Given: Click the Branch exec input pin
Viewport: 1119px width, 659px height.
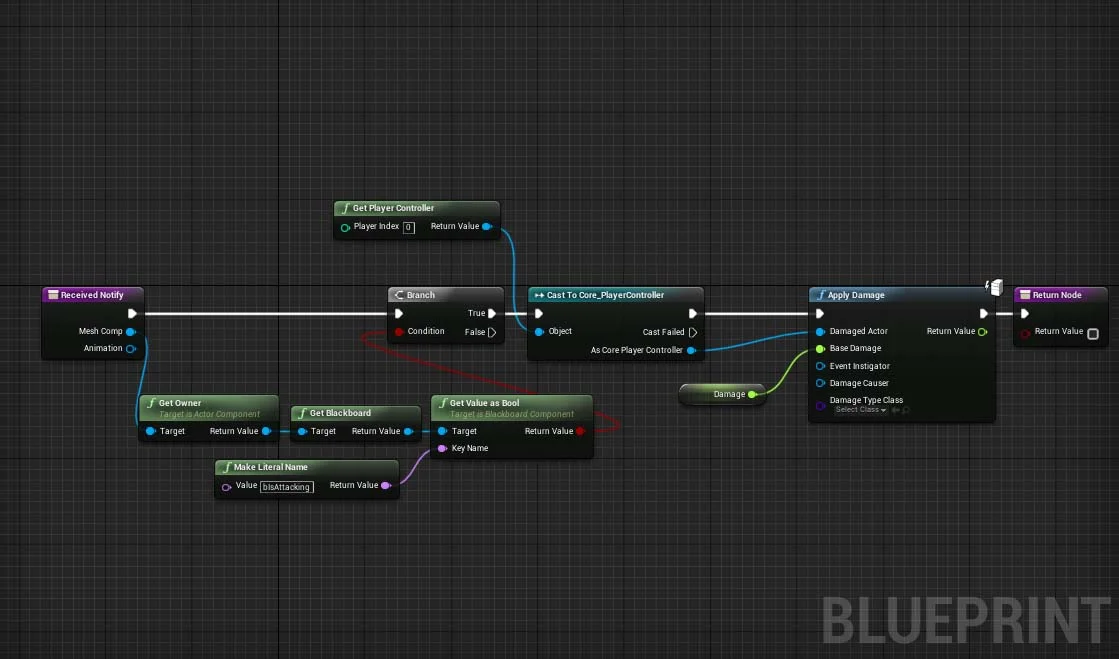Looking at the screenshot, I should tap(399, 313).
